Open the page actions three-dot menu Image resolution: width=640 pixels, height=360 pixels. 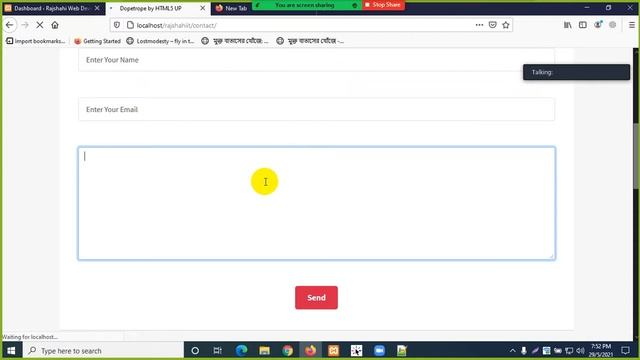click(479, 25)
